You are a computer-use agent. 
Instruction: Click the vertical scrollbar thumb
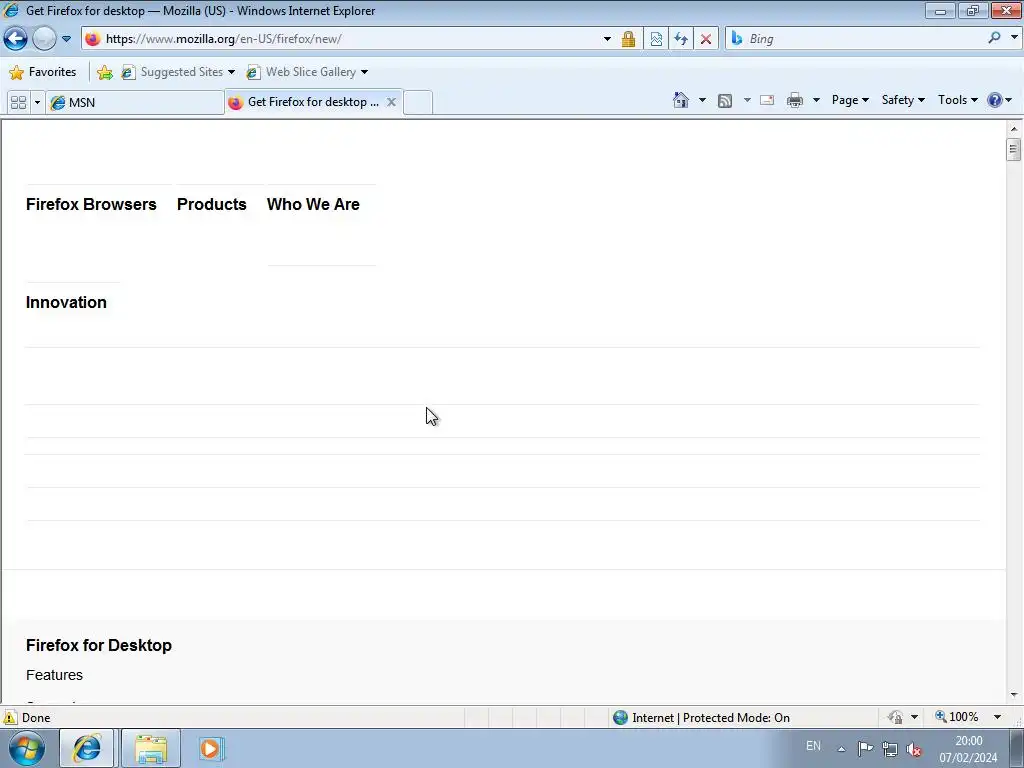click(1014, 149)
